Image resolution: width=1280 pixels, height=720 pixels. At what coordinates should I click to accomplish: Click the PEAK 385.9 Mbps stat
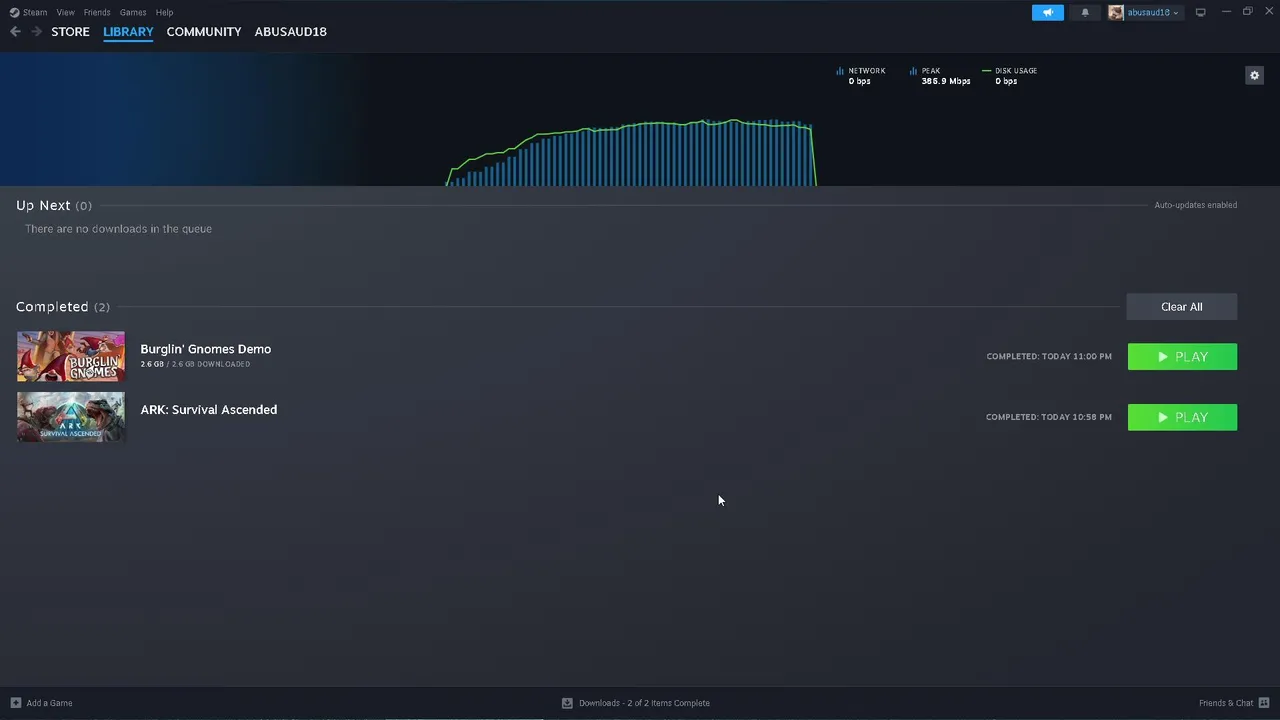tap(940, 76)
